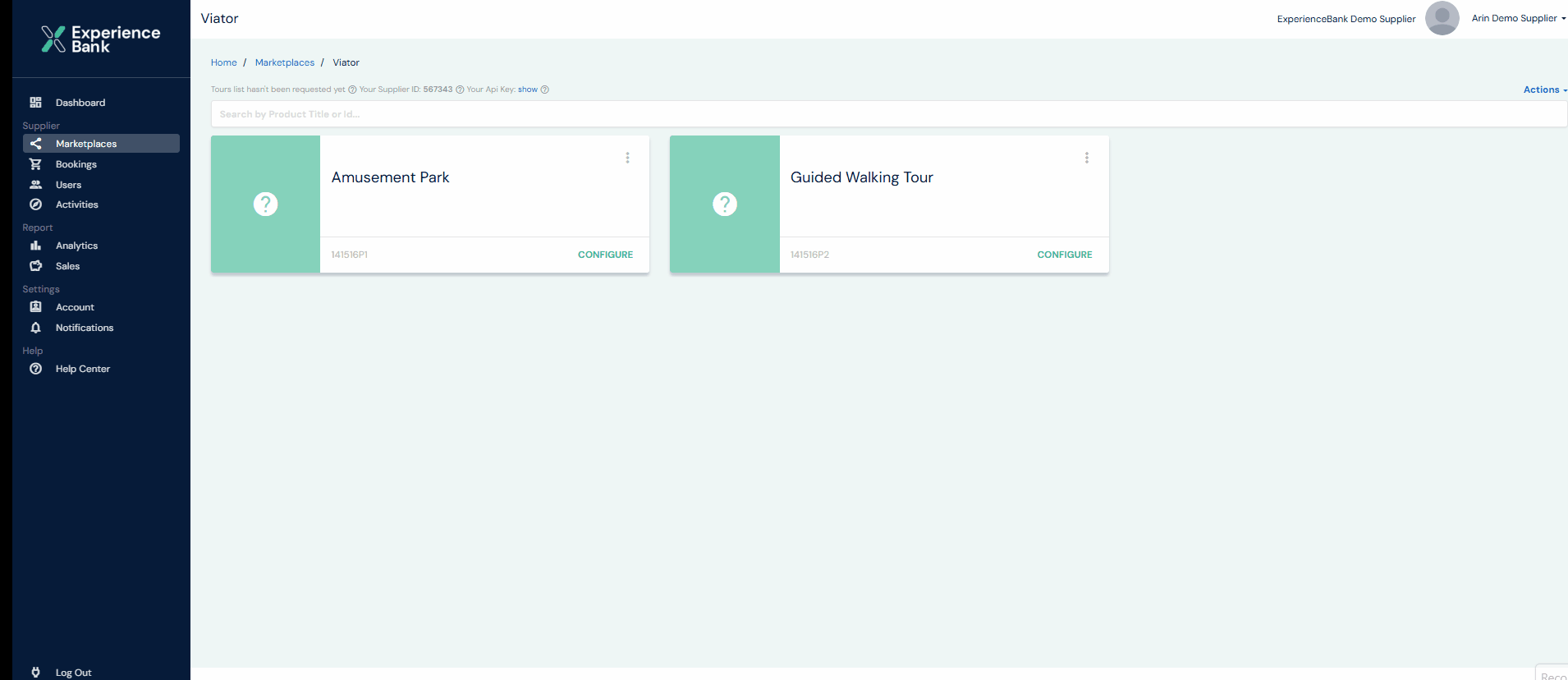This screenshot has width=1568, height=680.
Task: Click the Experience Bank logo
Action: pos(101,39)
